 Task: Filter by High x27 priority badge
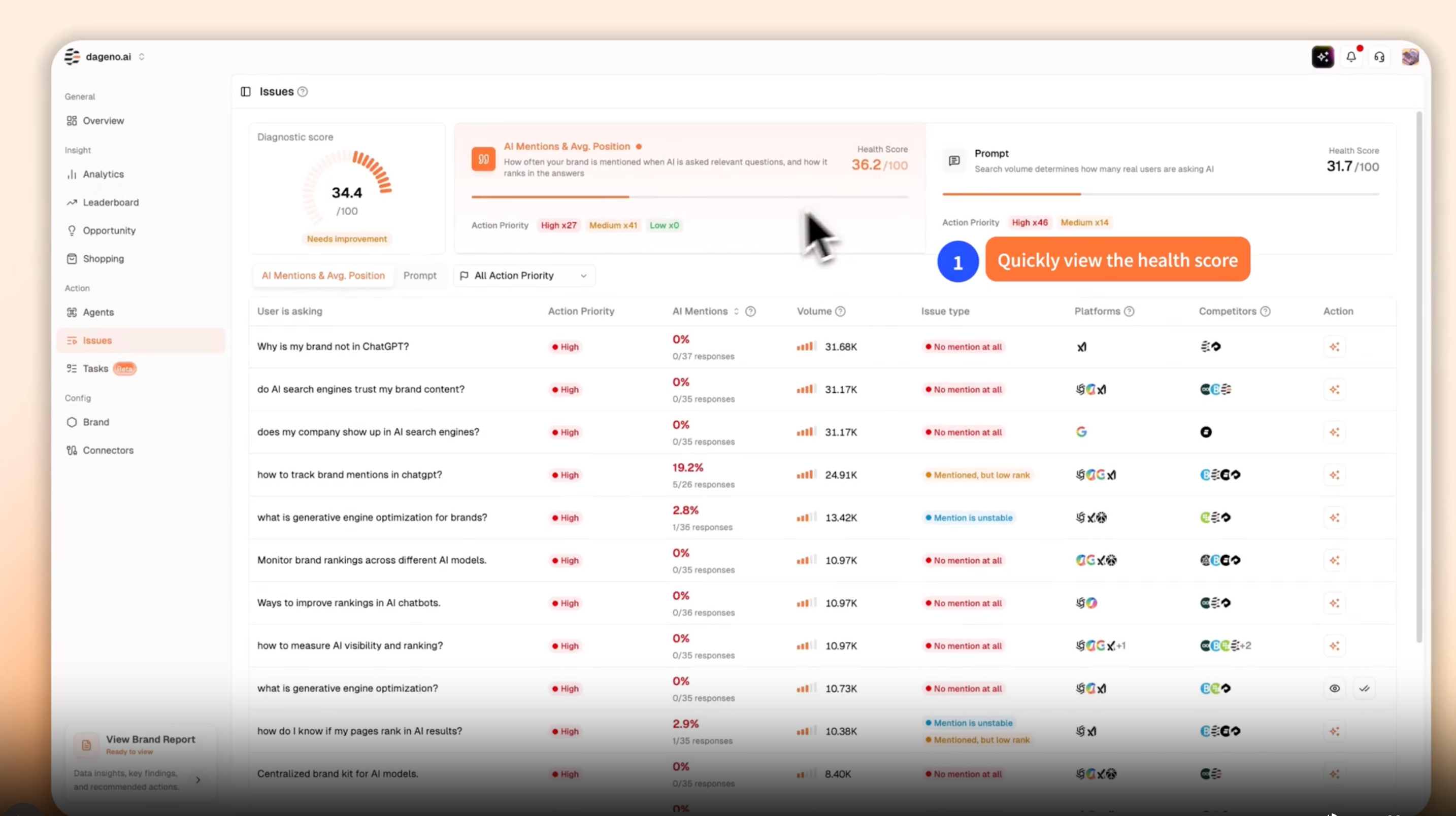click(x=558, y=225)
